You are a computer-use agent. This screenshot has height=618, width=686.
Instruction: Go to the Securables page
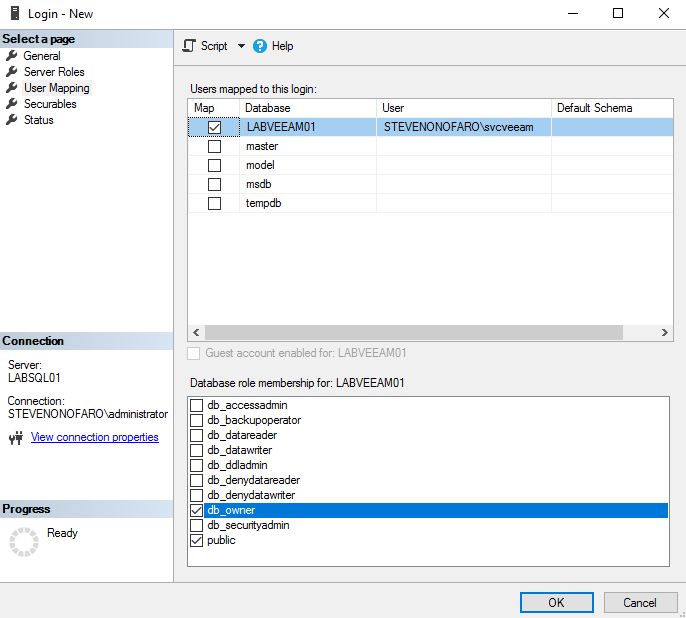tap(50, 104)
